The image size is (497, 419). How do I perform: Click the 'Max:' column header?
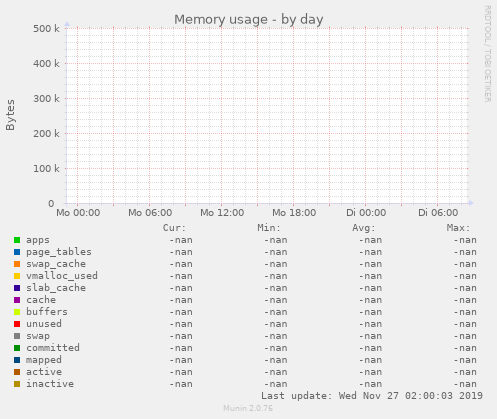click(458, 228)
